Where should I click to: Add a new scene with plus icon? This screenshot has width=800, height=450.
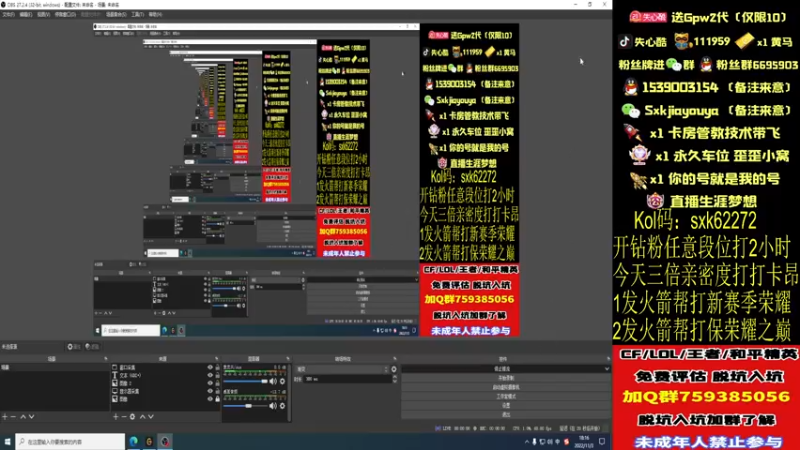(5, 417)
